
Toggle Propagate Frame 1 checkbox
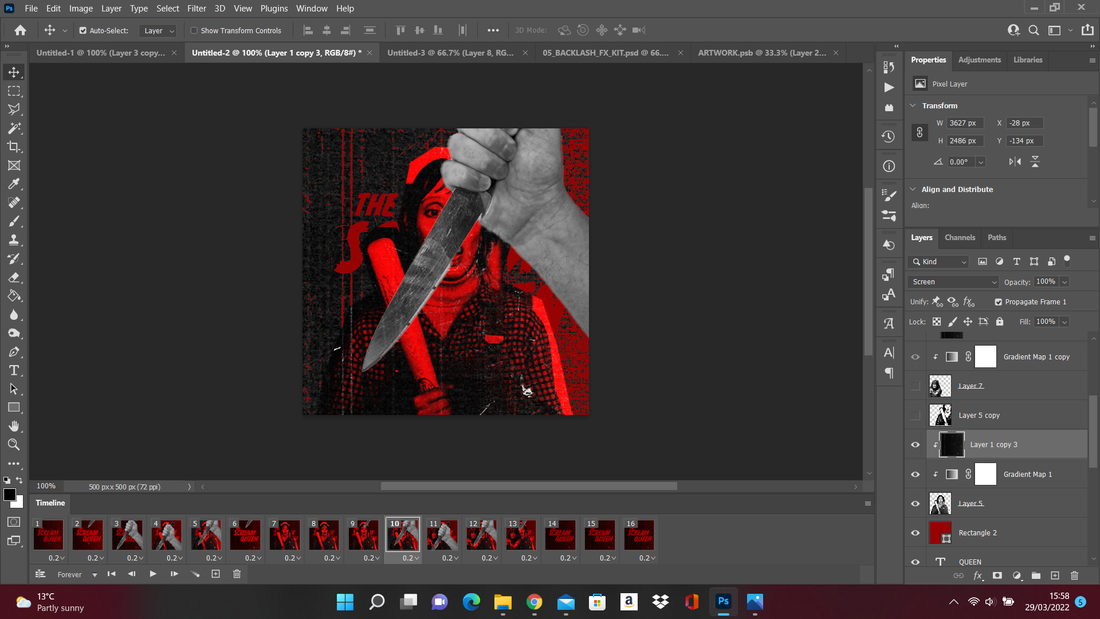[998, 302]
